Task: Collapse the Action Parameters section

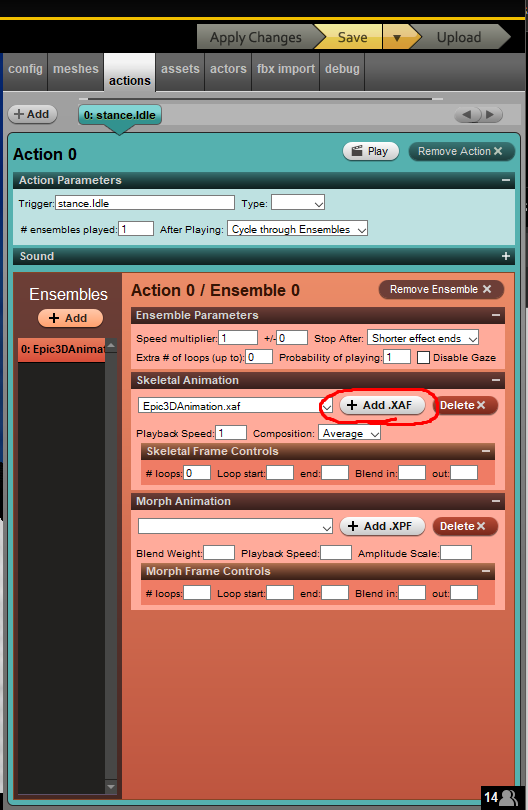Action: coord(505,180)
